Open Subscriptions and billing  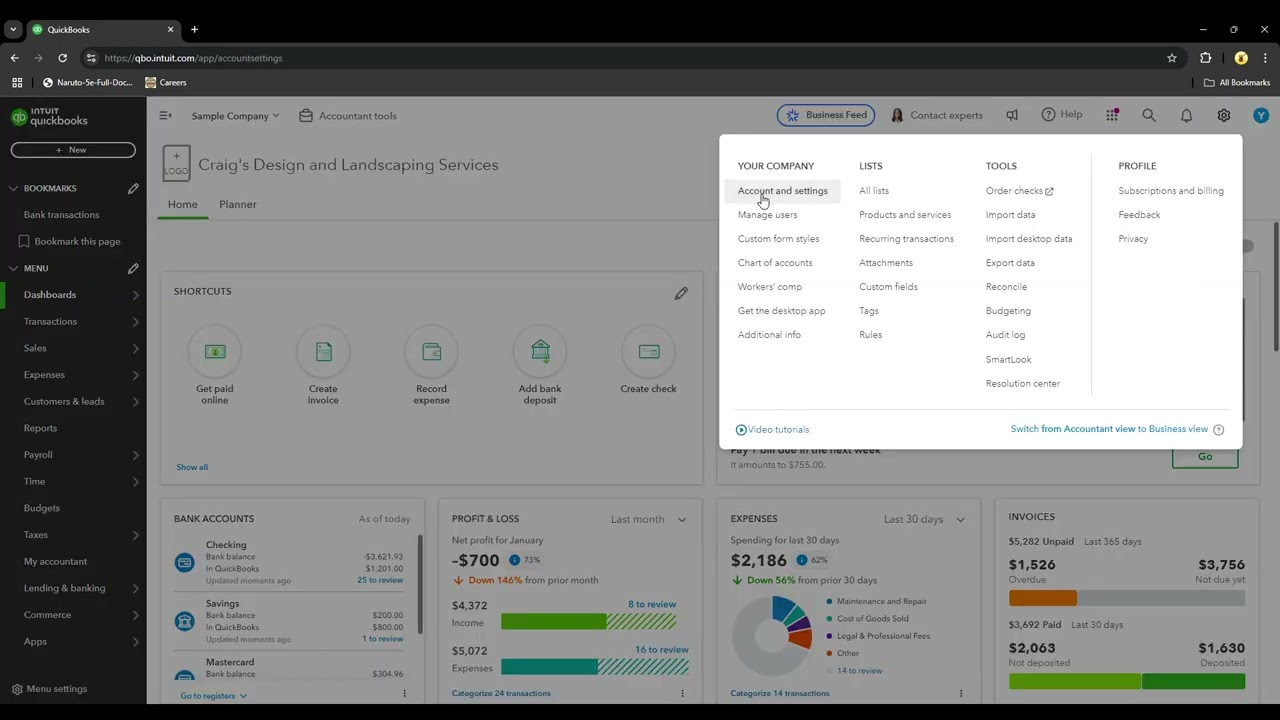click(x=1171, y=191)
